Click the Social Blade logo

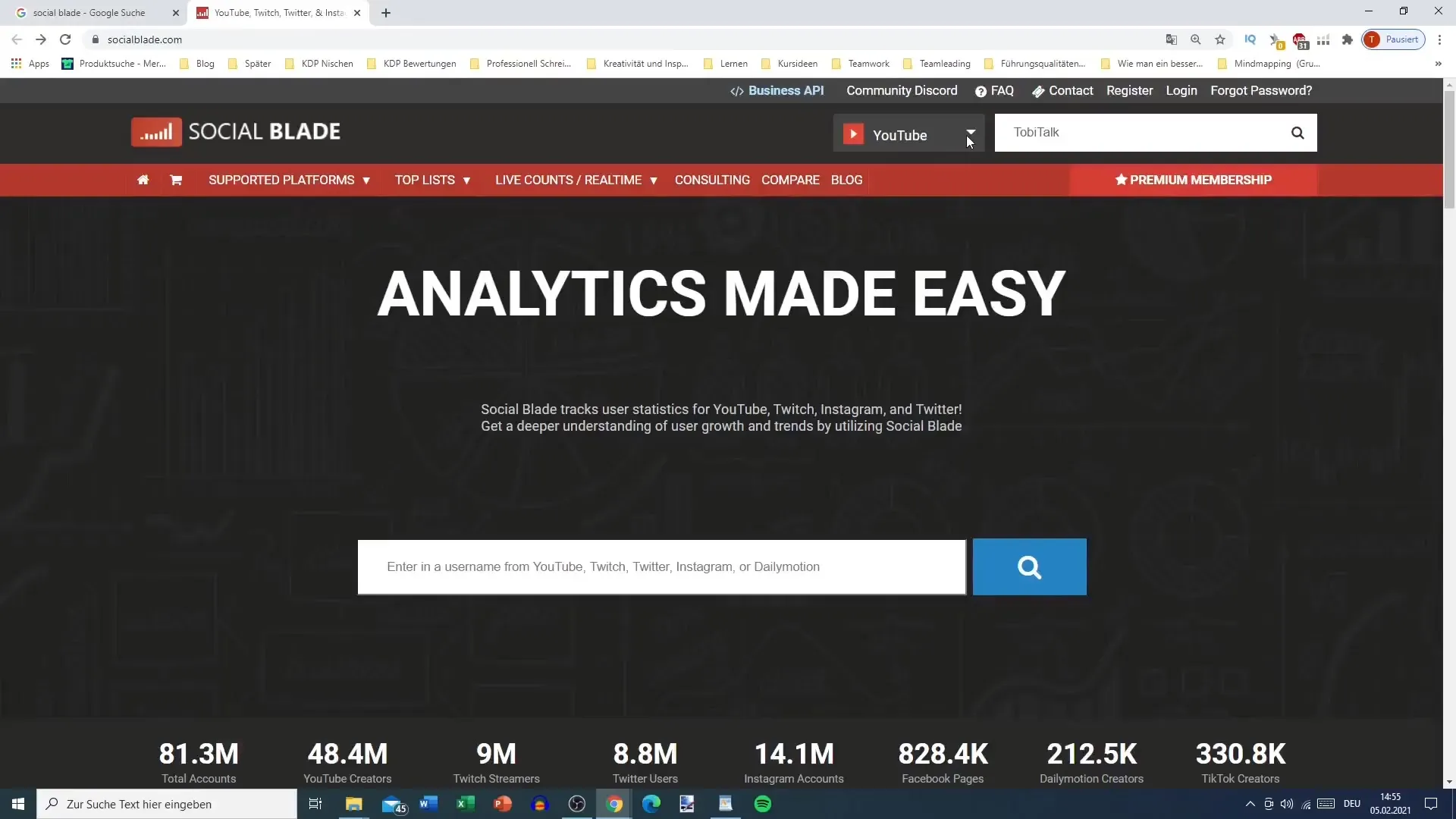236,131
